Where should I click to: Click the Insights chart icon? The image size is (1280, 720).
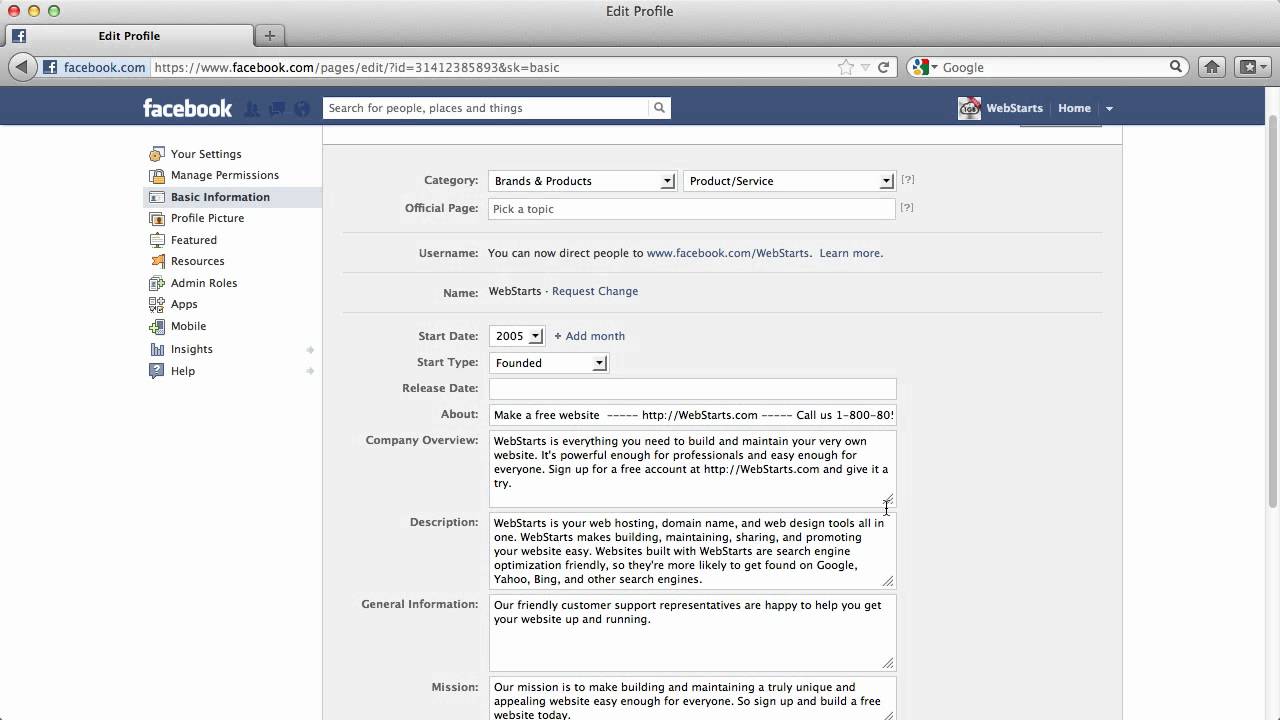[x=157, y=349]
